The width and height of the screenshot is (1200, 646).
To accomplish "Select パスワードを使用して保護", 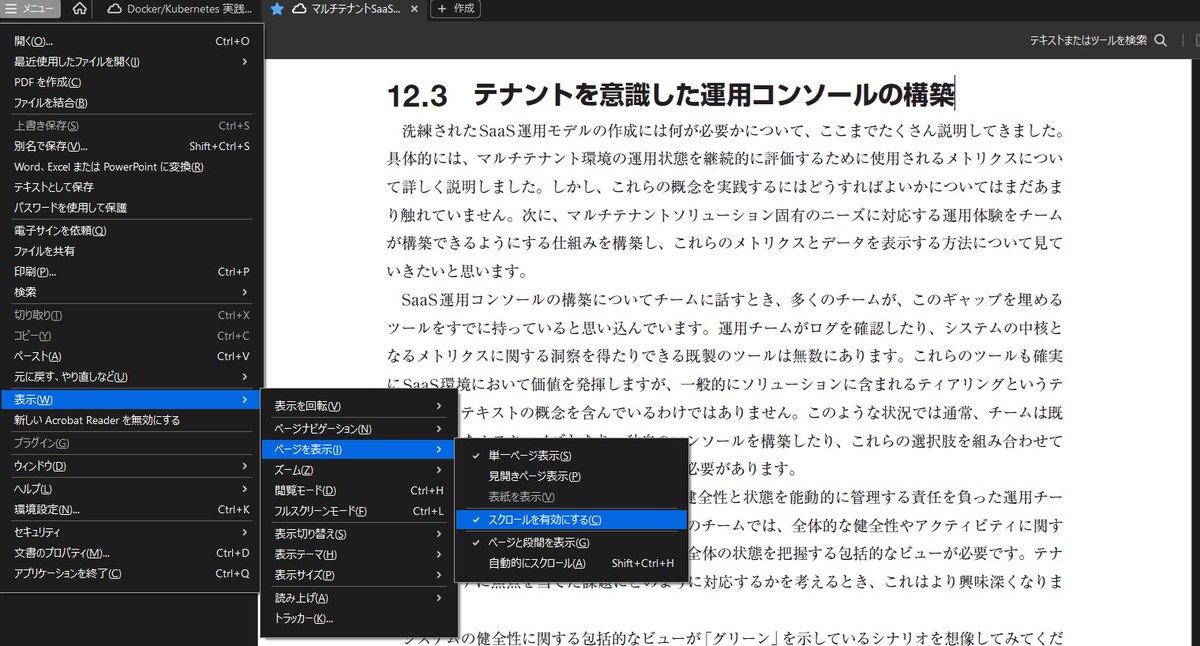I will 132,208.
